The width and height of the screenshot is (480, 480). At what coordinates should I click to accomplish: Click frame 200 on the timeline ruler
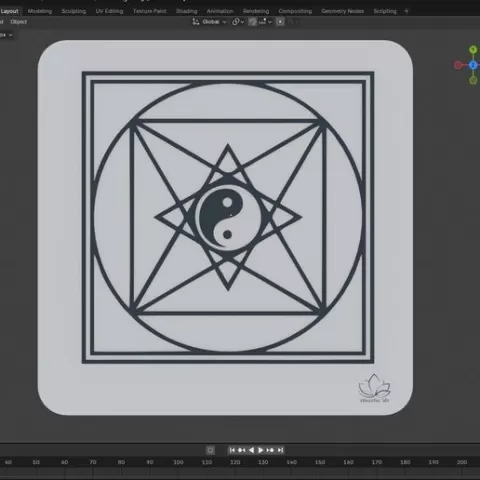(x=462, y=462)
